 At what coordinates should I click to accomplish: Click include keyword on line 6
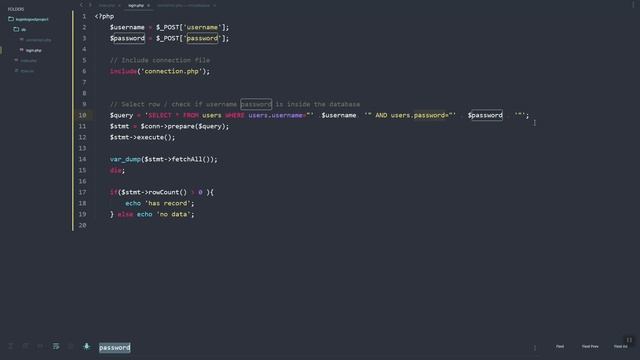tap(123, 71)
